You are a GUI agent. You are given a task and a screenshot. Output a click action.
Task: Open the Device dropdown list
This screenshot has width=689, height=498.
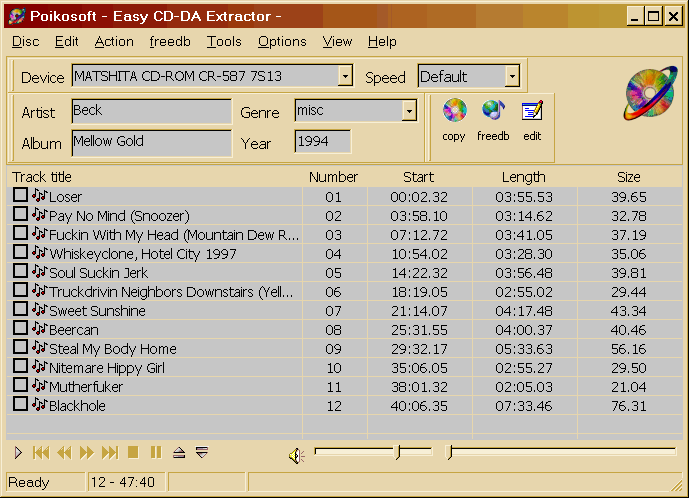click(x=345, y=76)
